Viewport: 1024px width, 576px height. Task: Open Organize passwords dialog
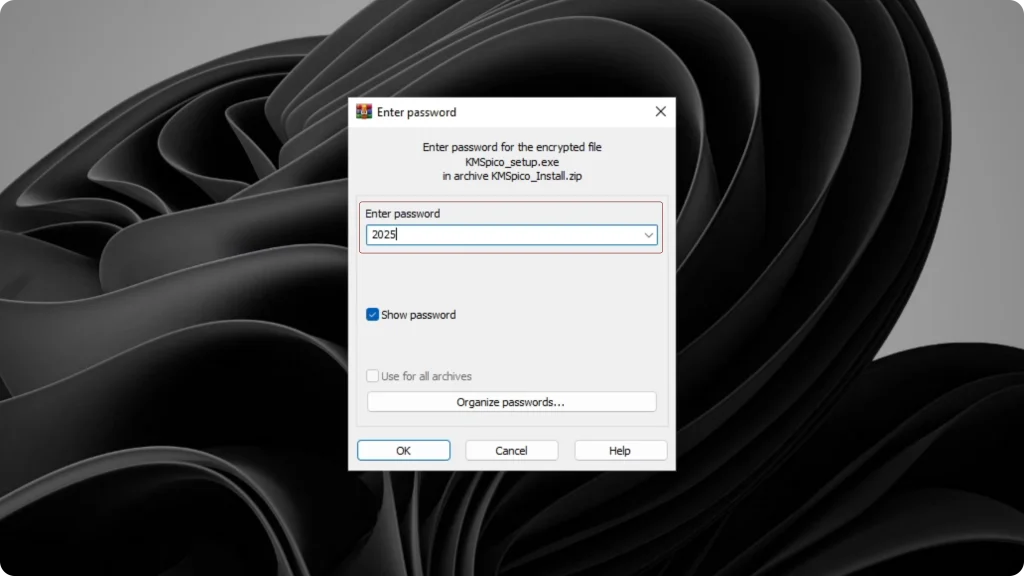pyautogui.click(x=511, y=402)
